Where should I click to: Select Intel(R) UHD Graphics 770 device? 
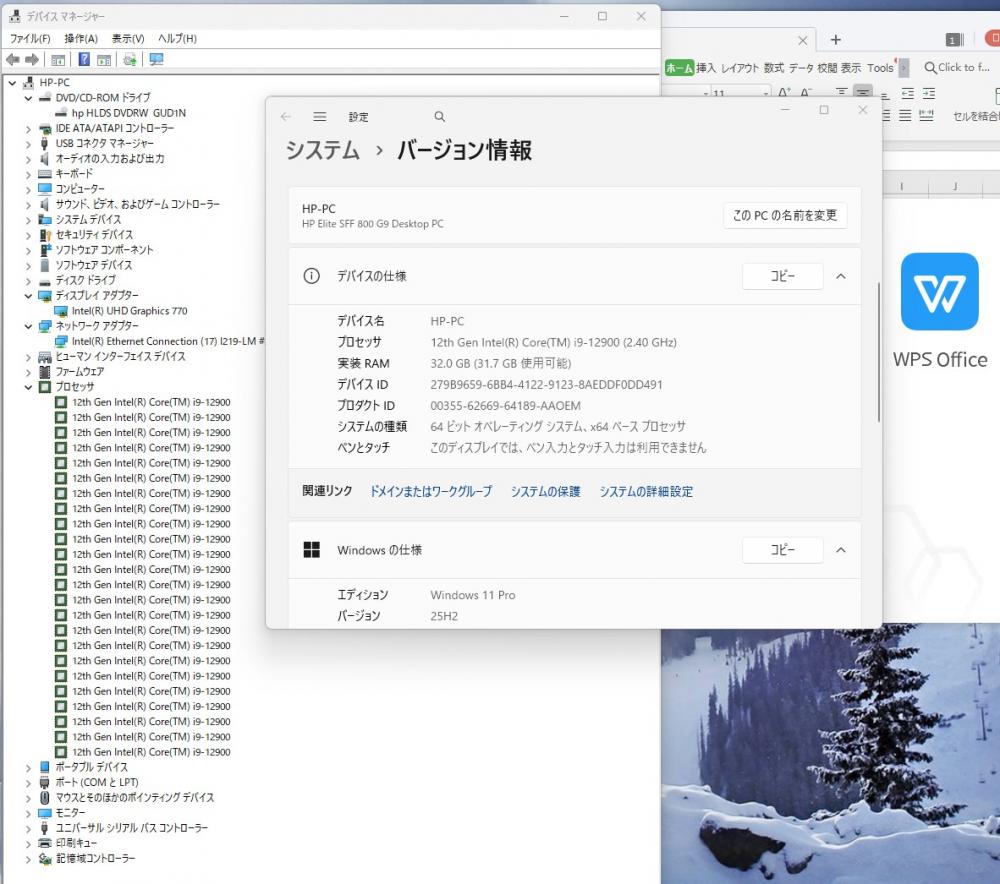click(x=129, y=311)
